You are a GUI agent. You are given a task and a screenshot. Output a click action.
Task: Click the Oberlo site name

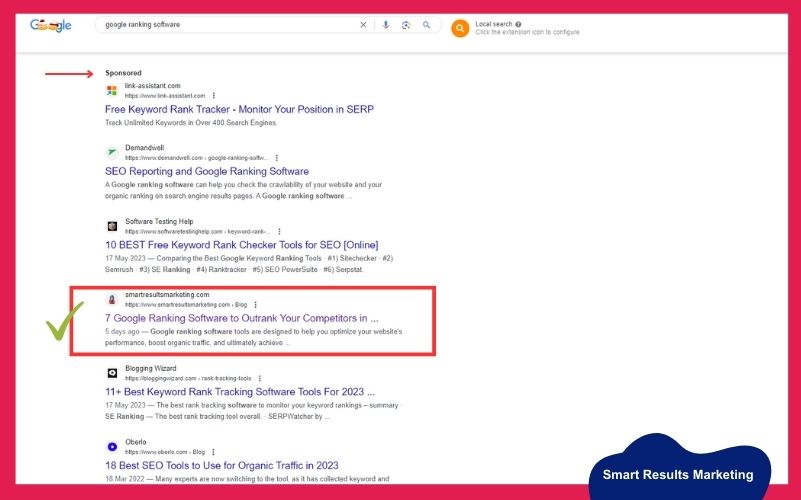pyautogui.click(x=135, y=442)
